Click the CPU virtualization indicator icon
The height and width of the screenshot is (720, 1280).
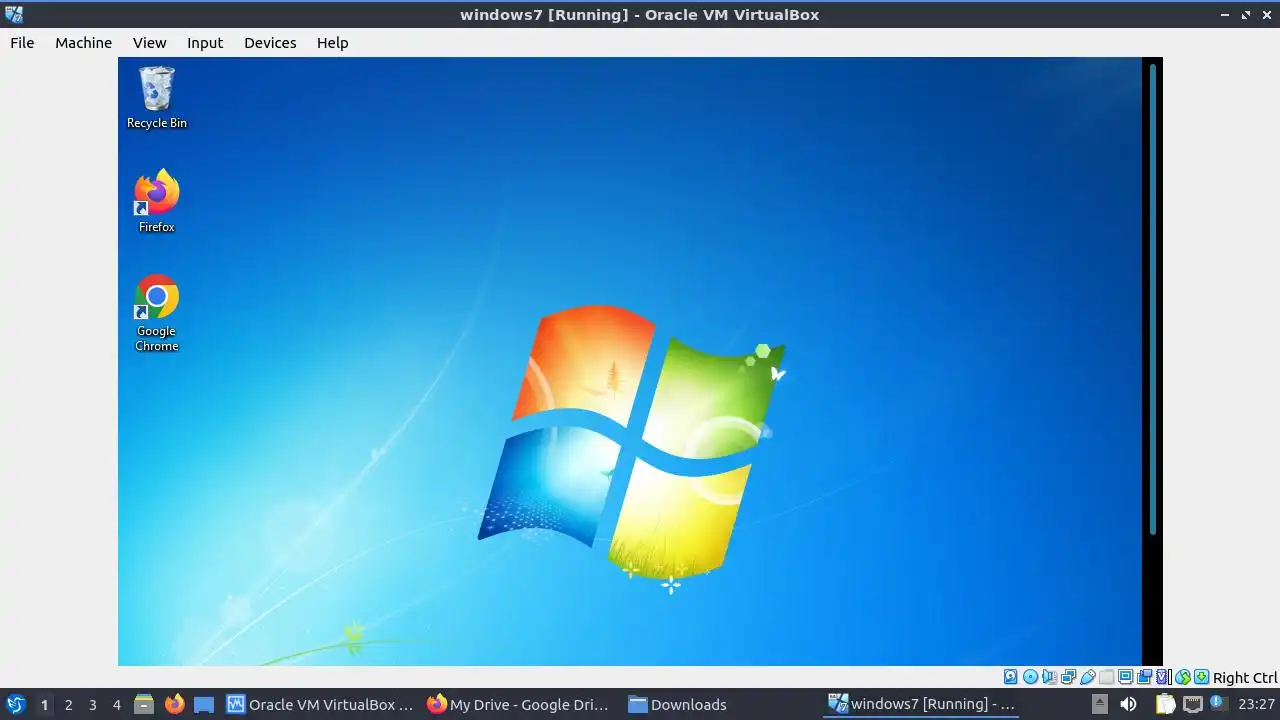click(1163, 677)
